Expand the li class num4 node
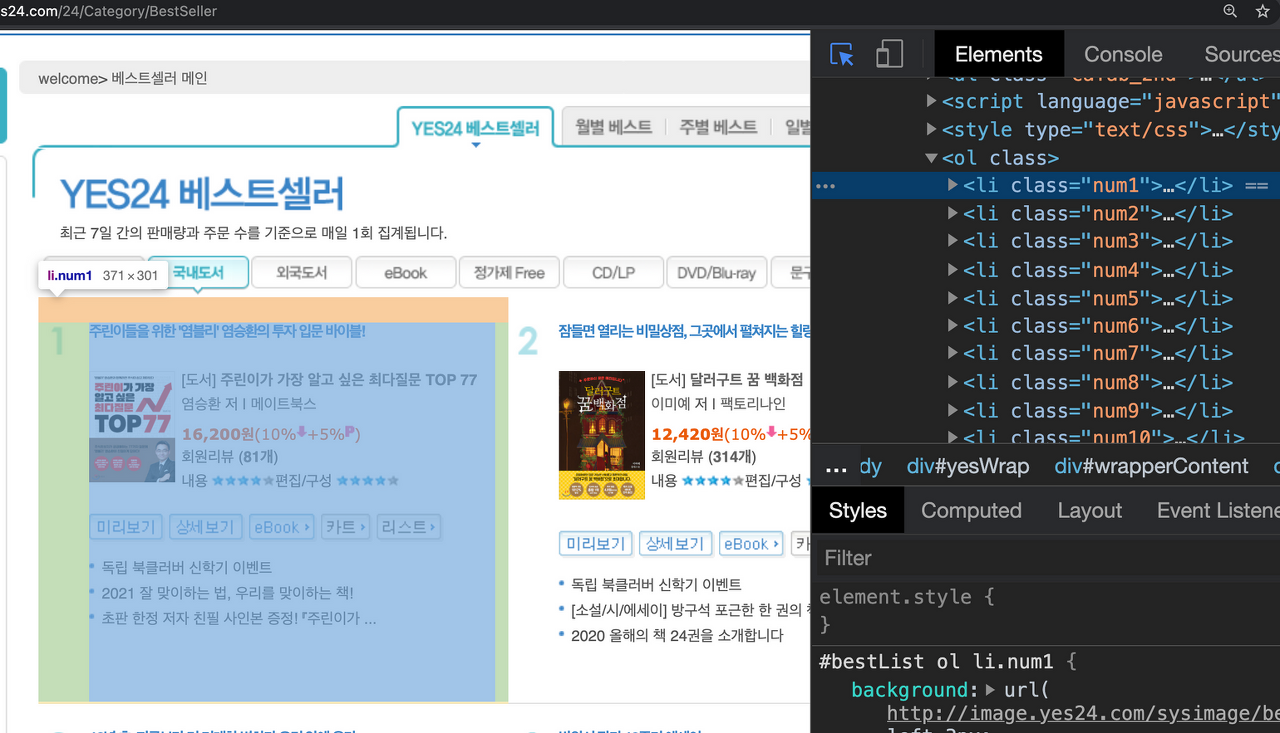Viewport: 1280px width, 733px height. 953,269
